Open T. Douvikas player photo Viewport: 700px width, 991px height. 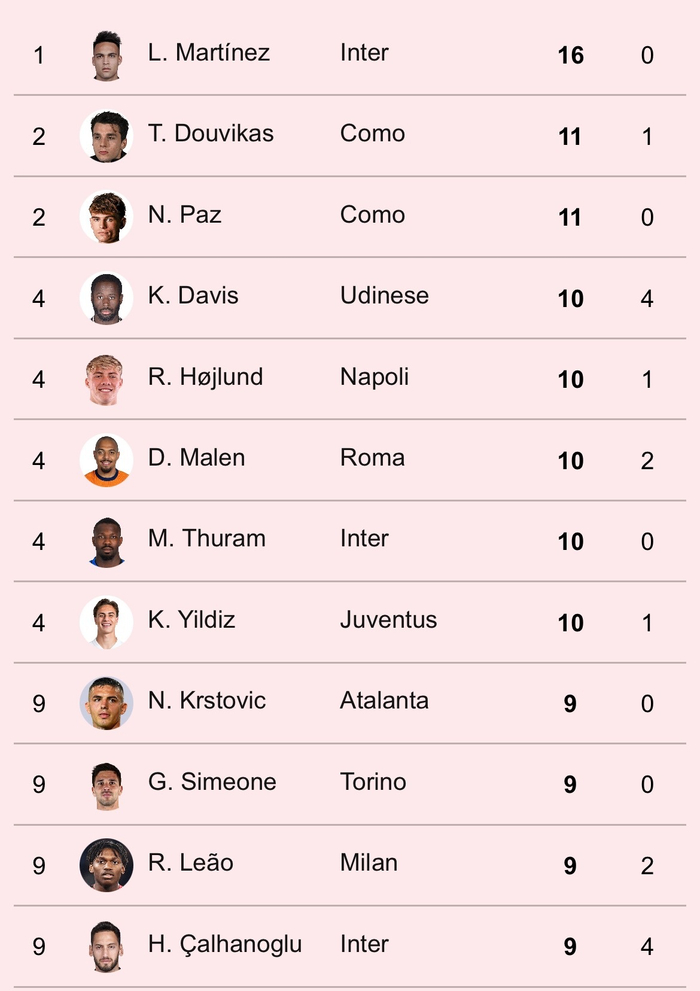coord(106,136)
